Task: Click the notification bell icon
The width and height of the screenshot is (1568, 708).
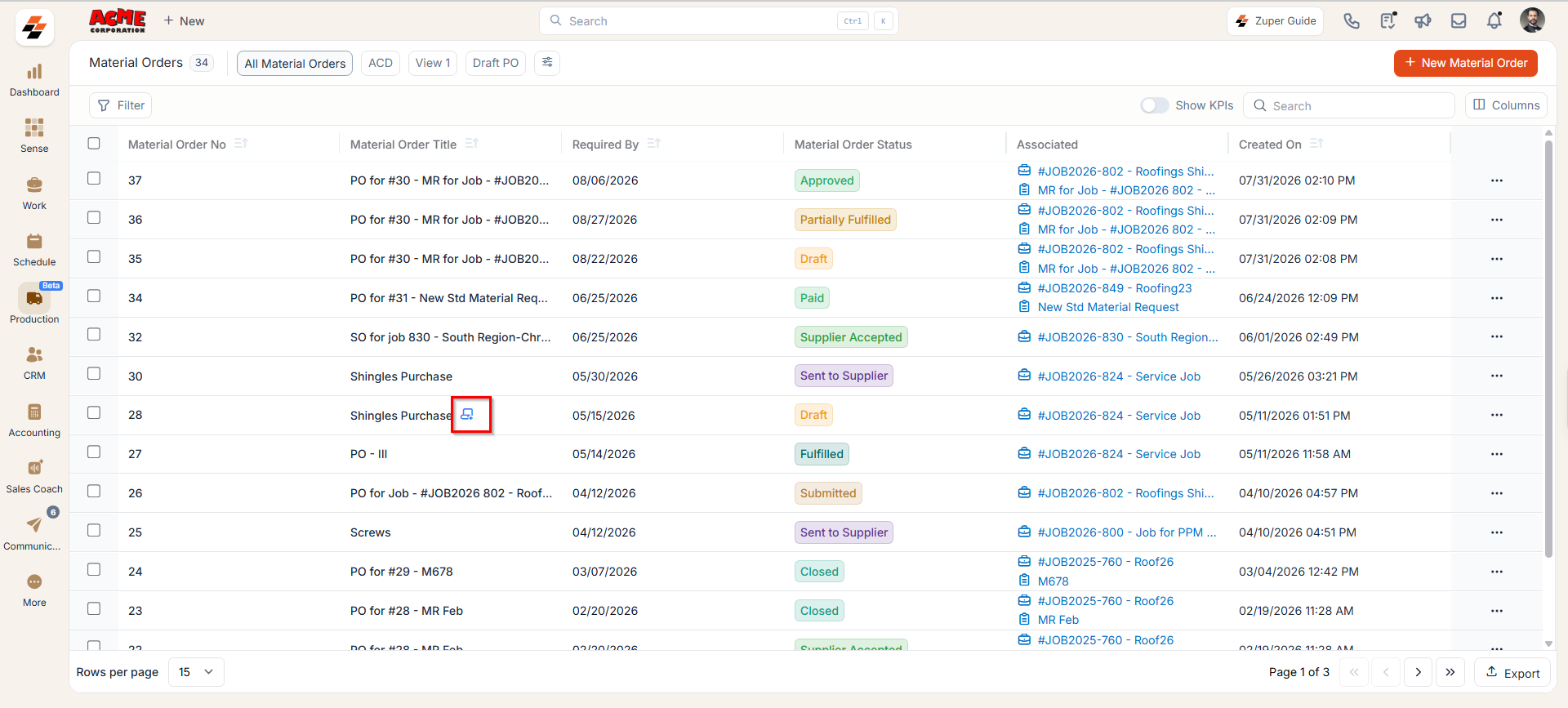Action: click(1494, 21)
